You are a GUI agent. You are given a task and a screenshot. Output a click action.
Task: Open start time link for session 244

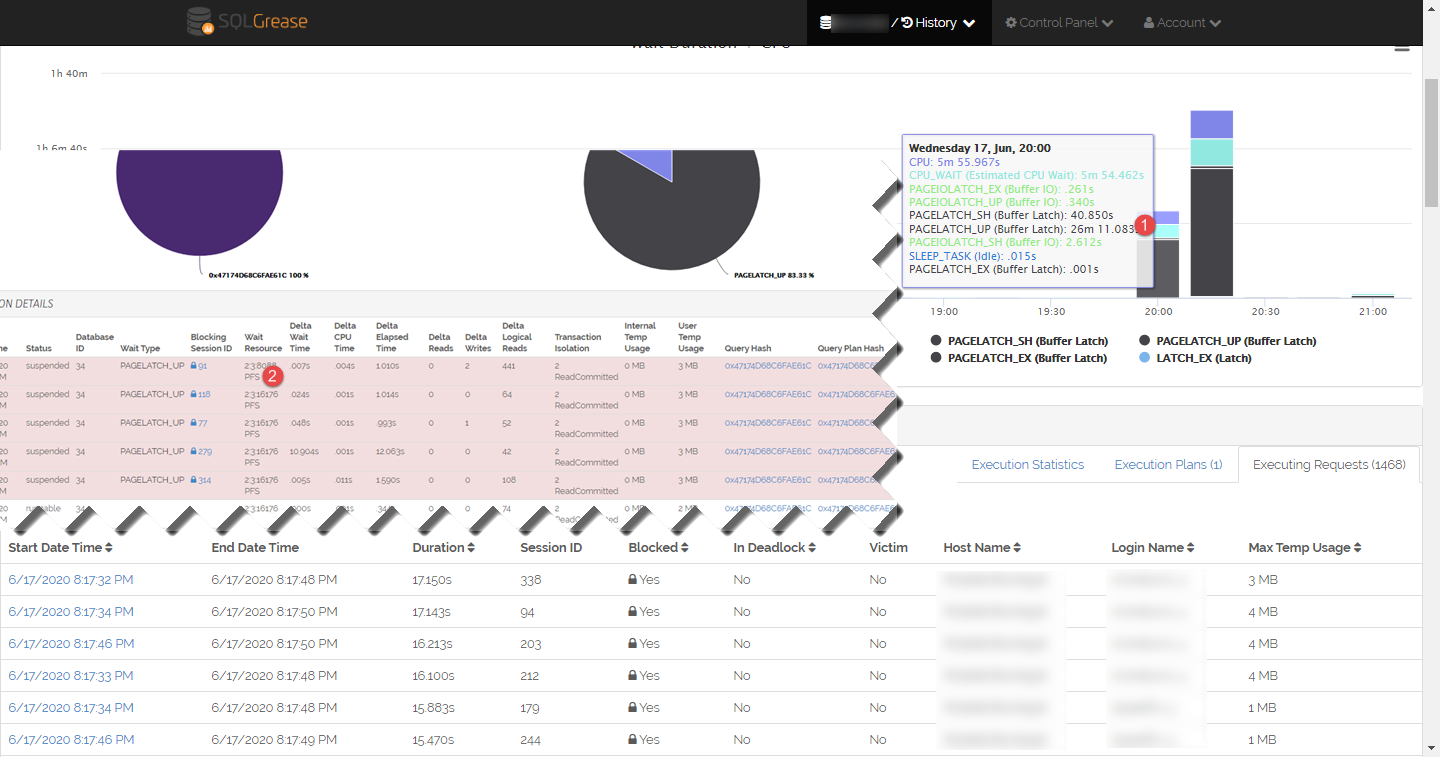71,740
